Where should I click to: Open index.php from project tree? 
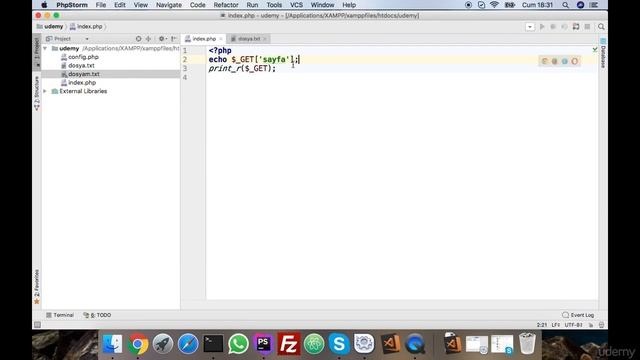pos(82,83)
